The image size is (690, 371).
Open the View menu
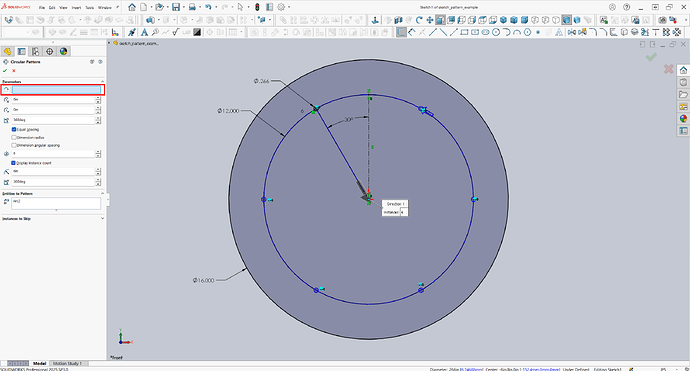click(x=63, y=7)
